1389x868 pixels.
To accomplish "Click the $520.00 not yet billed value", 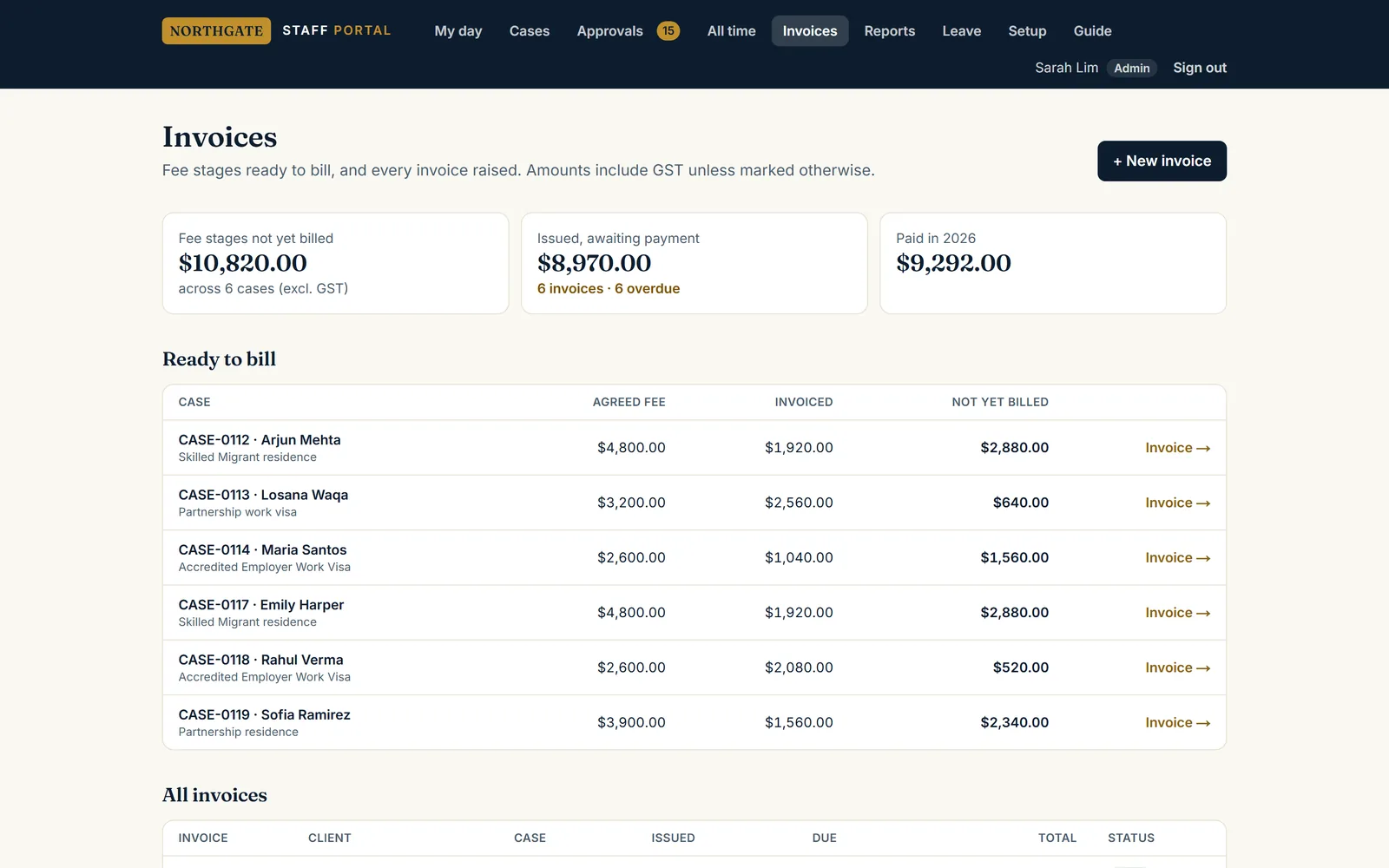I will [x=1020, y=667].
